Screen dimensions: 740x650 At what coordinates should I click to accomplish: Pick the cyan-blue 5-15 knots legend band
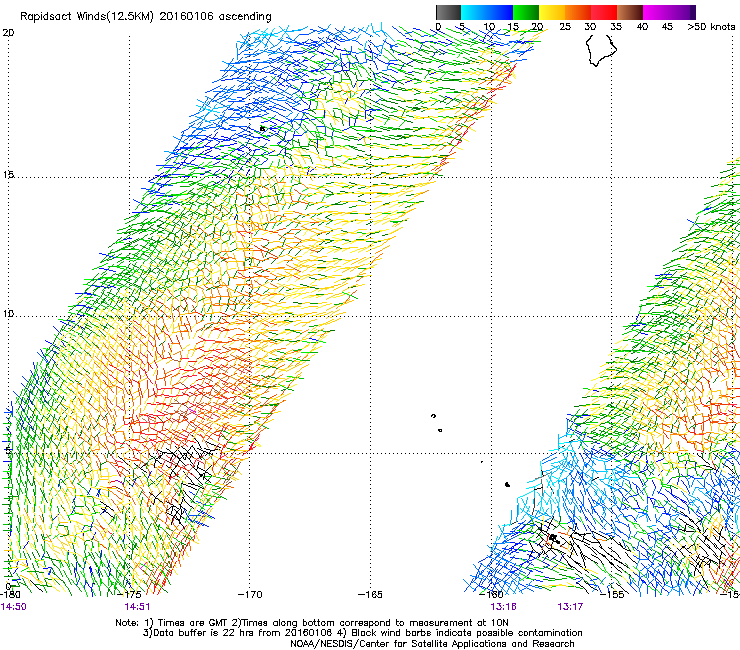coord(487,12)
